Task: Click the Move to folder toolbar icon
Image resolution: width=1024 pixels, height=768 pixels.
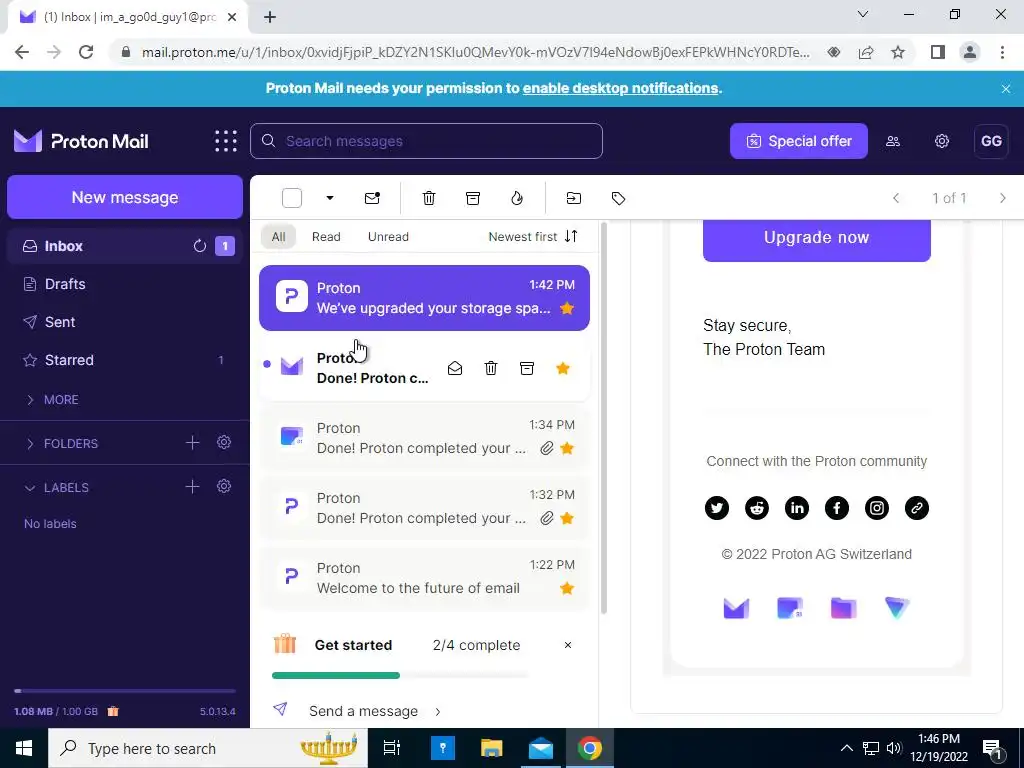Action: 573,198
